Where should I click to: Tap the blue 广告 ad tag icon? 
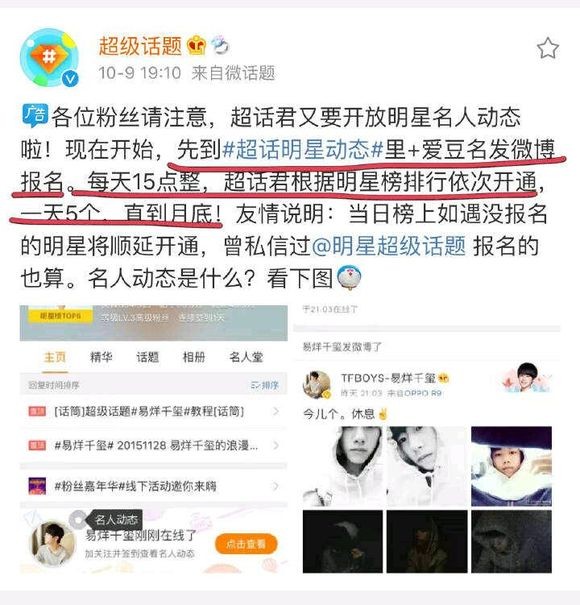click(35, 115)
